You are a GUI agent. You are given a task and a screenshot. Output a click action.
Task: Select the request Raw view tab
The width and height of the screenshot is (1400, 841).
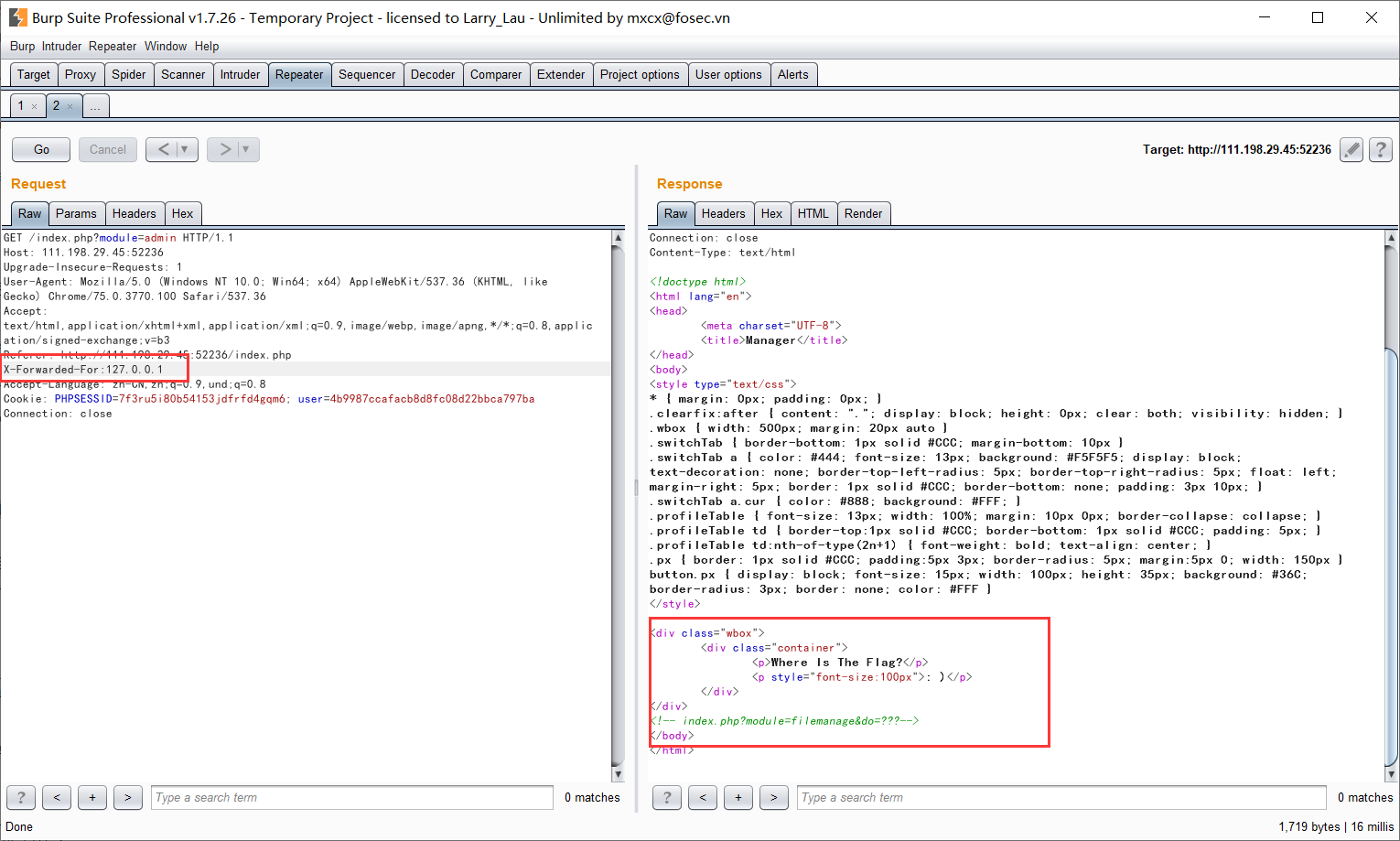(x=30, y=213)
